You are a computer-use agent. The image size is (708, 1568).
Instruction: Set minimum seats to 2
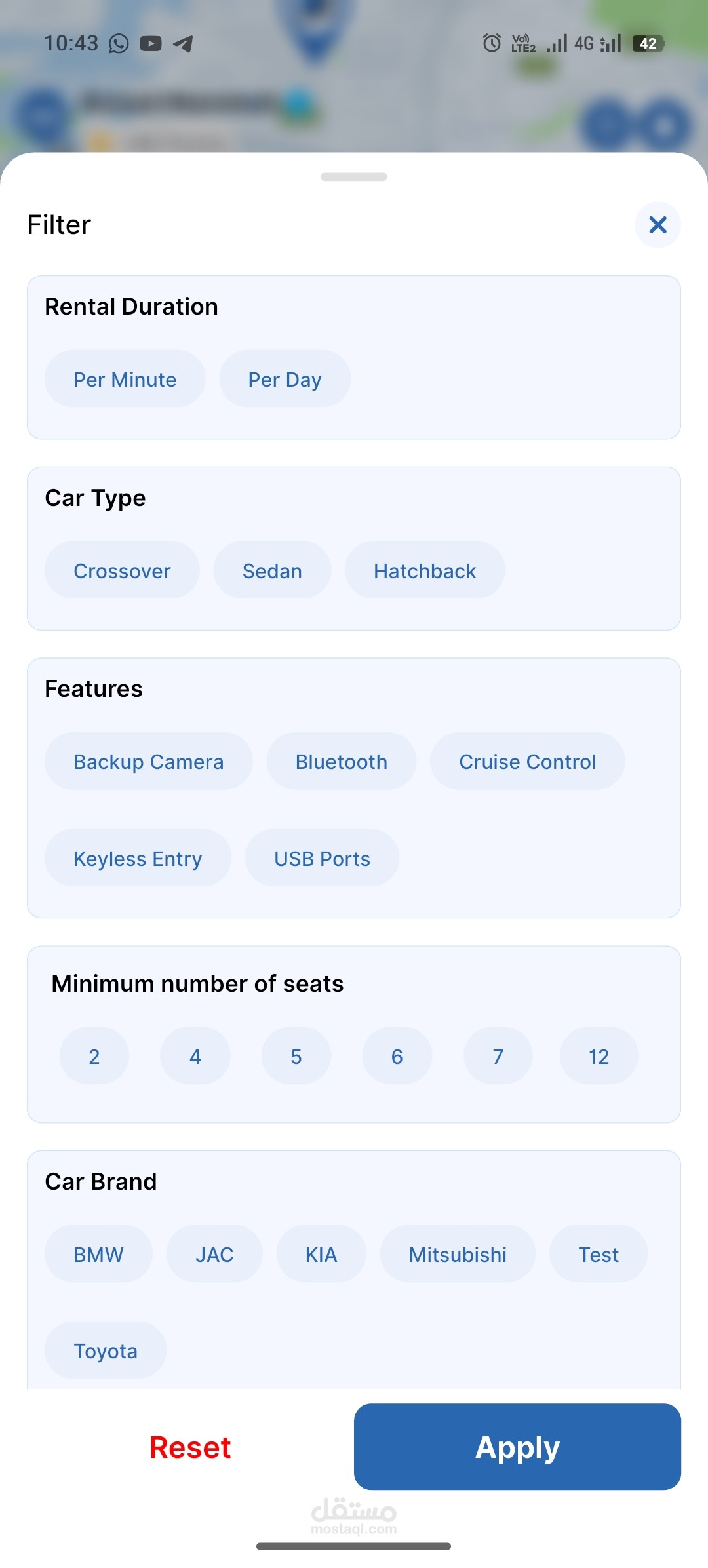click(94, 1056)
